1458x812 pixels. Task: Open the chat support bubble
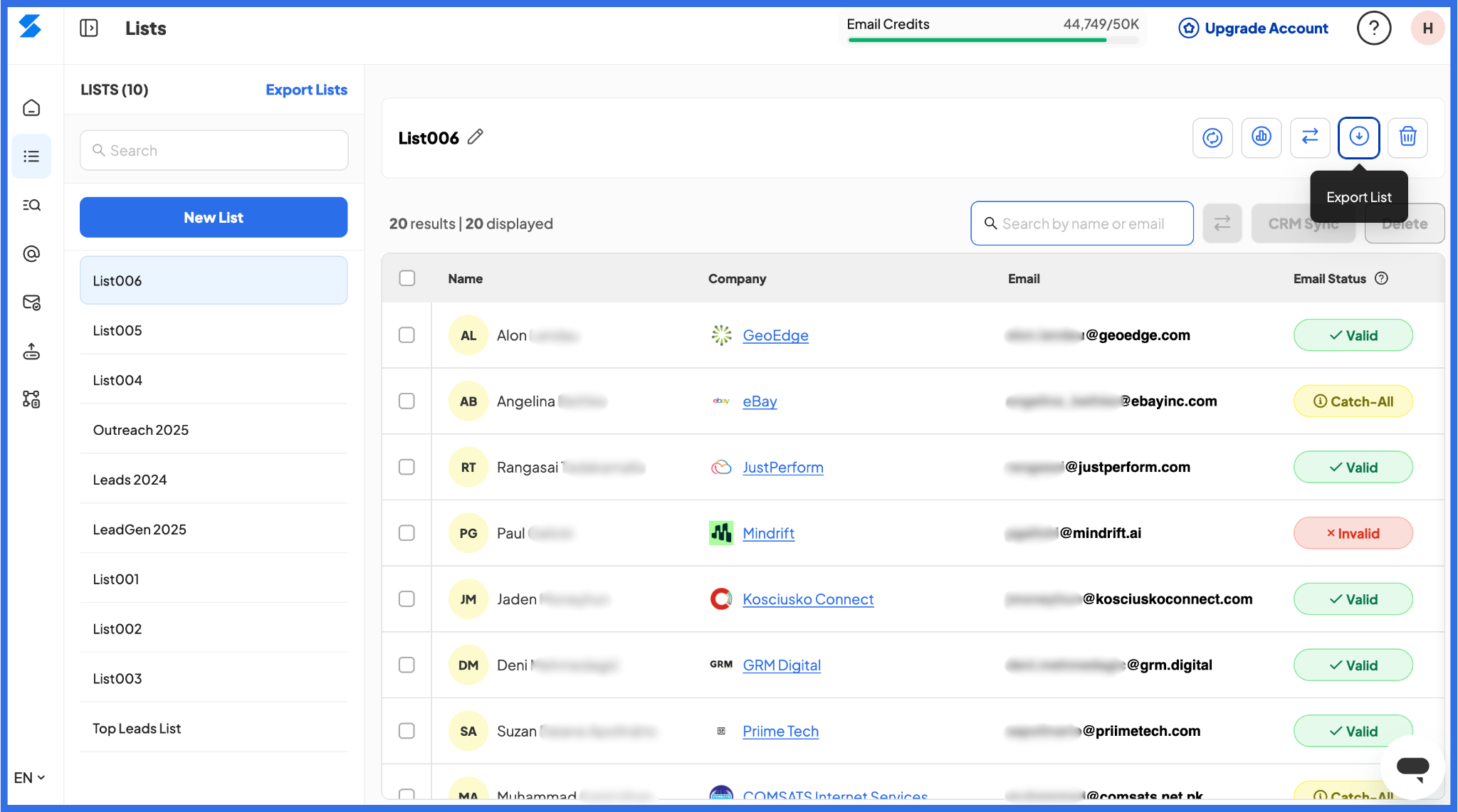(1412, 768)
